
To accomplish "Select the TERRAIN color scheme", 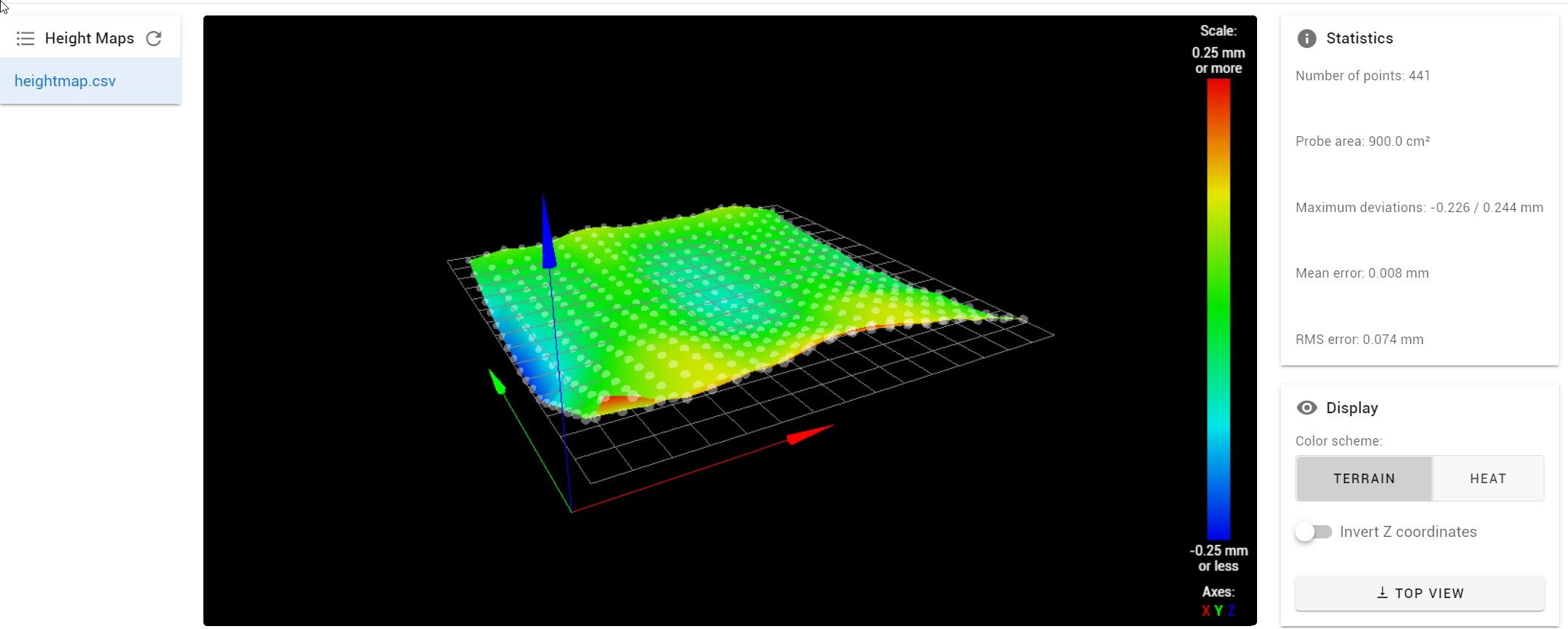I will tap(1364, 479).
